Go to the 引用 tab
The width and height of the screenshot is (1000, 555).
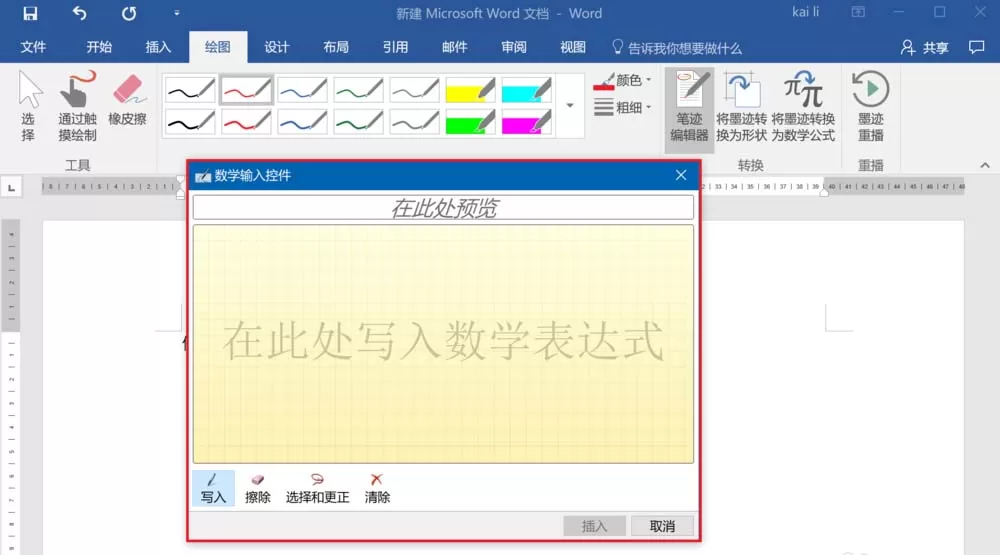tap(395, 47)
